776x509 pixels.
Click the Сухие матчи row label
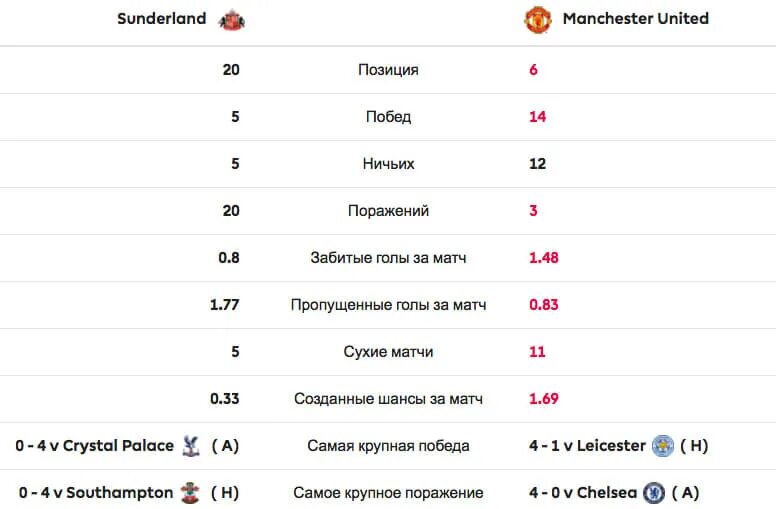388,352
